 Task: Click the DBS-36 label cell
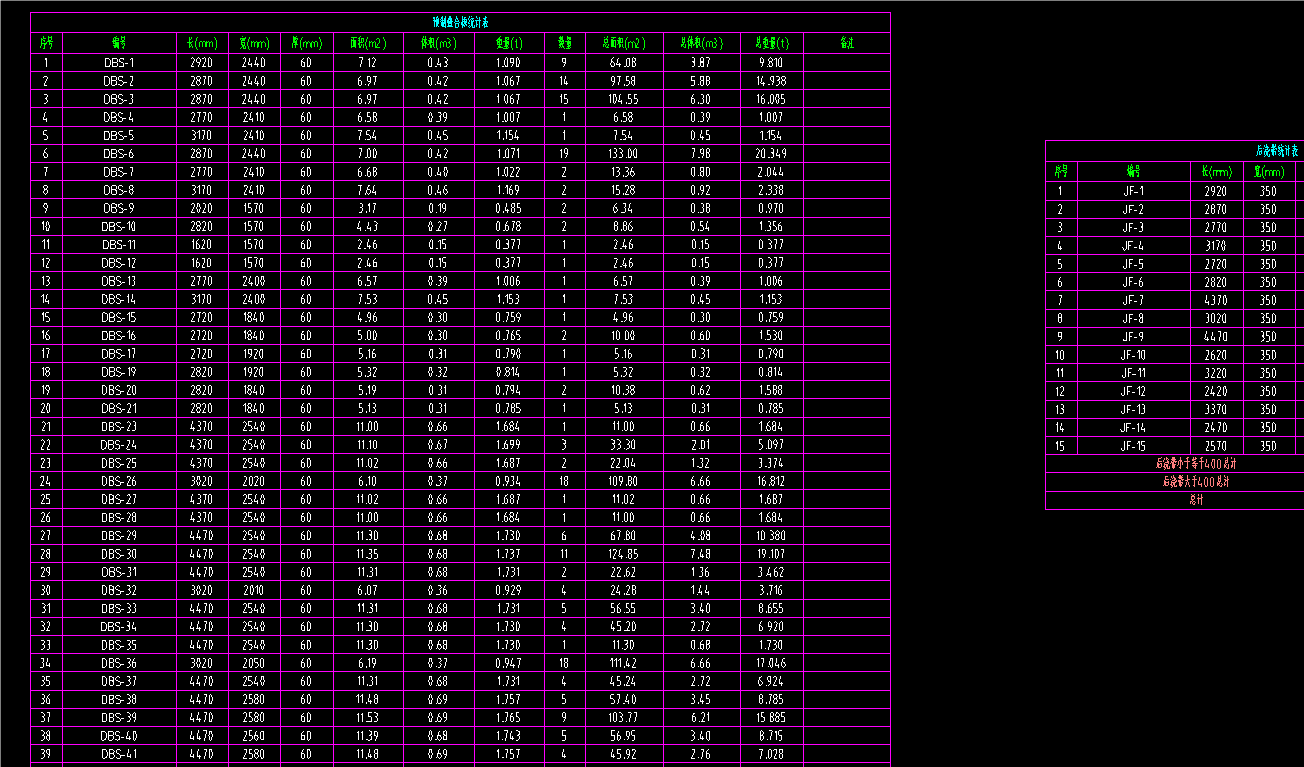click(119, 663)
